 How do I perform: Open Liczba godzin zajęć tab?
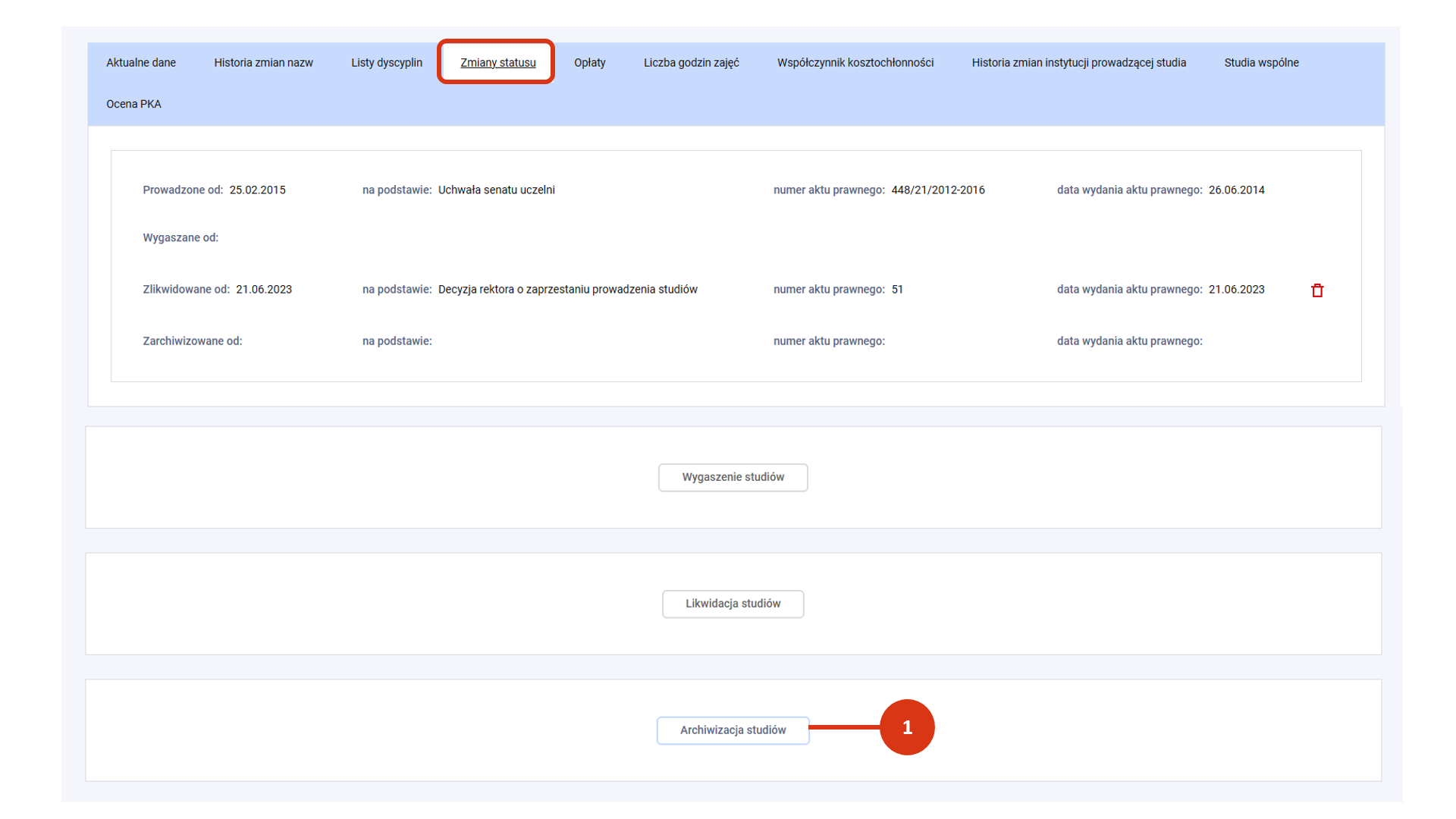[x=692, y=63]
